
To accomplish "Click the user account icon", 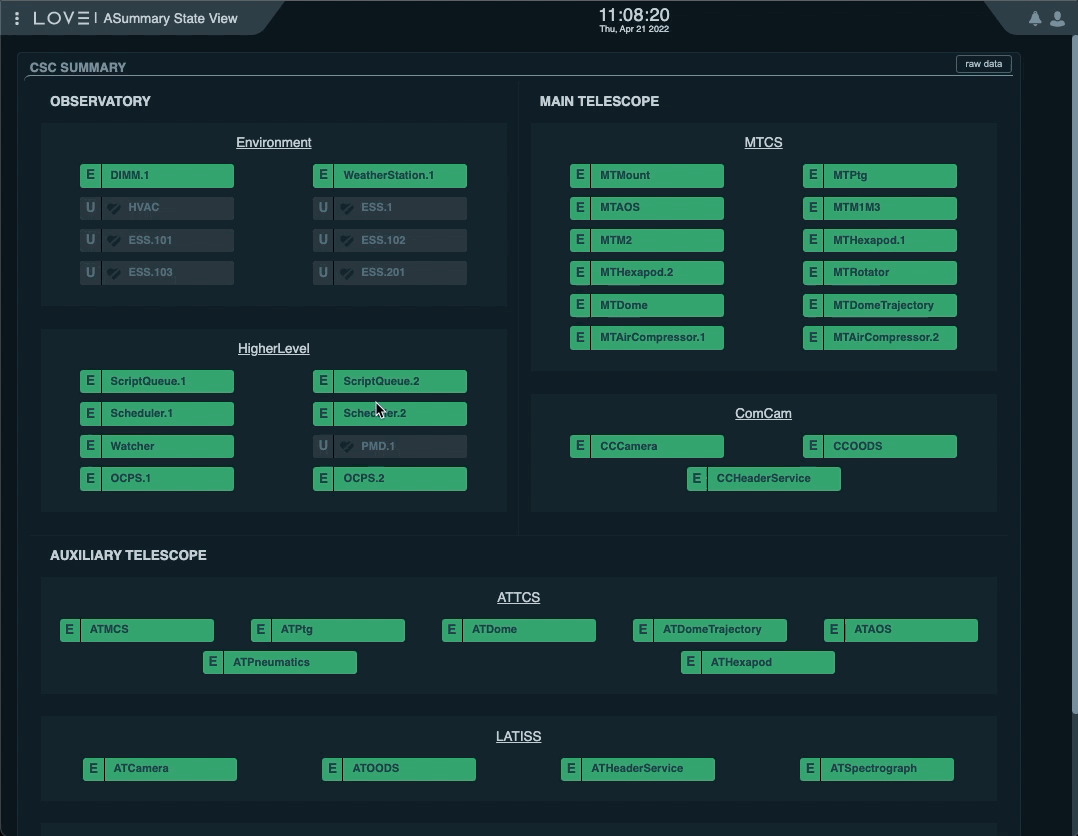I will (x=1056, y=17).
